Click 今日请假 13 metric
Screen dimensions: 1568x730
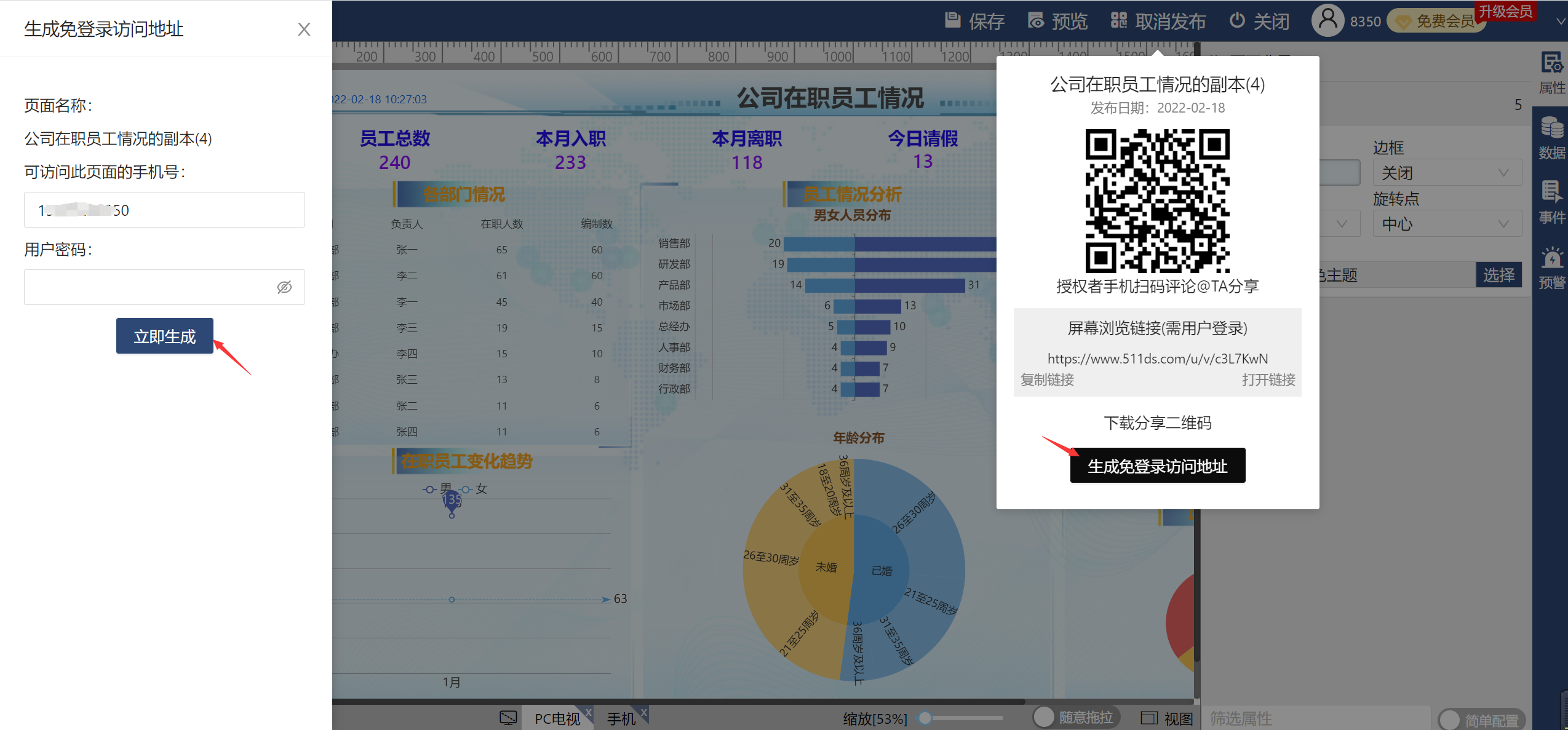click(x=923, y=149)
